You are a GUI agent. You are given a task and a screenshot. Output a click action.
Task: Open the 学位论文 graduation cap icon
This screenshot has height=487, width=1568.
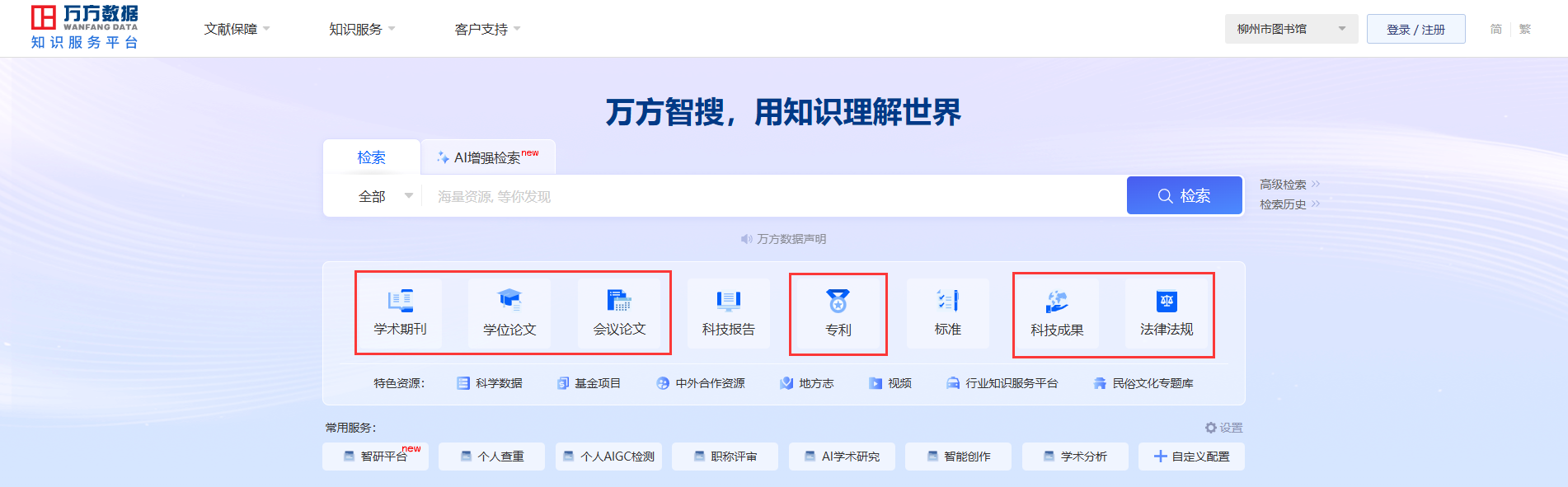click(509, 301)
